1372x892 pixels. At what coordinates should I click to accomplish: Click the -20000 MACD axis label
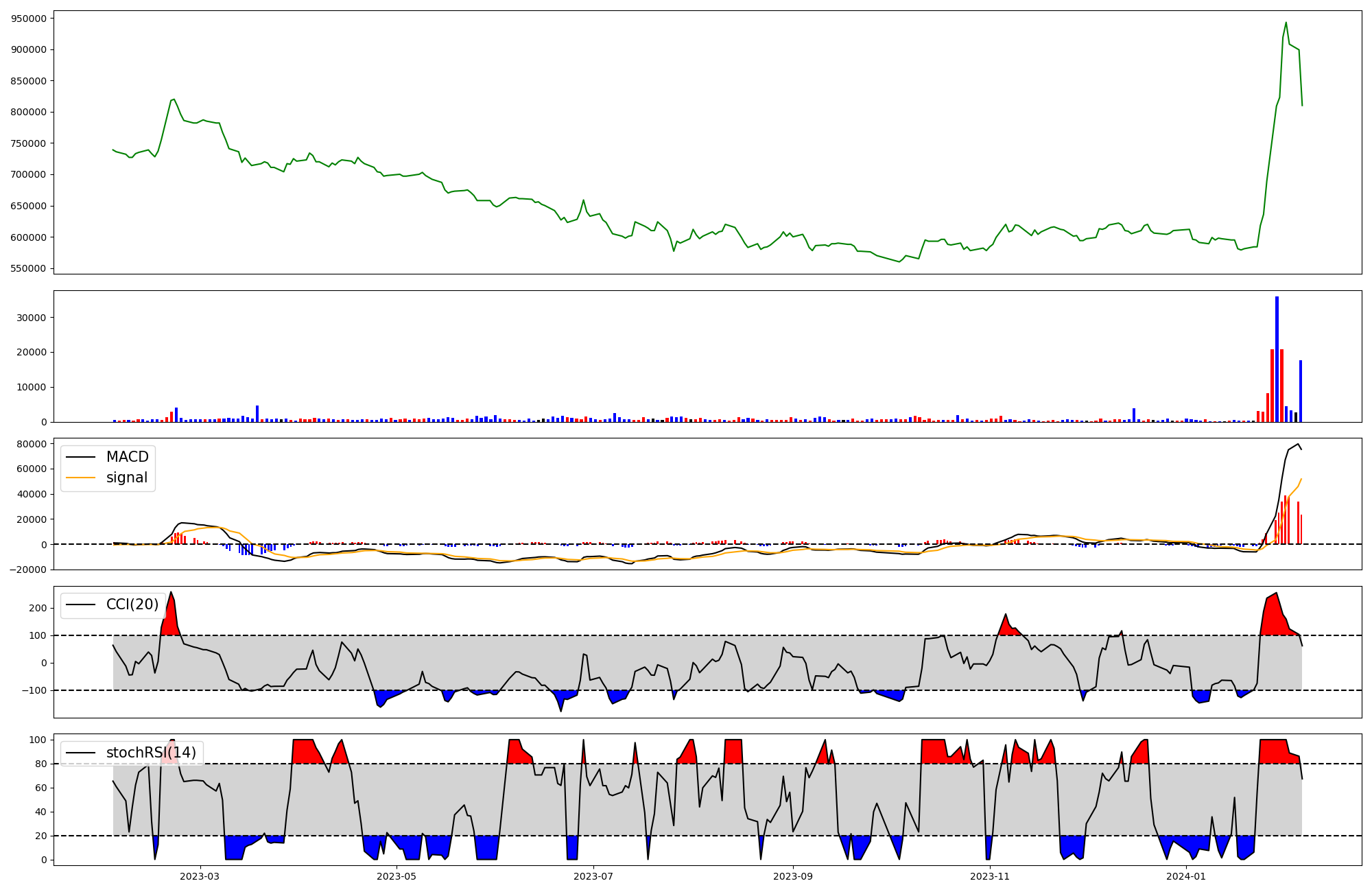point(29,570)
